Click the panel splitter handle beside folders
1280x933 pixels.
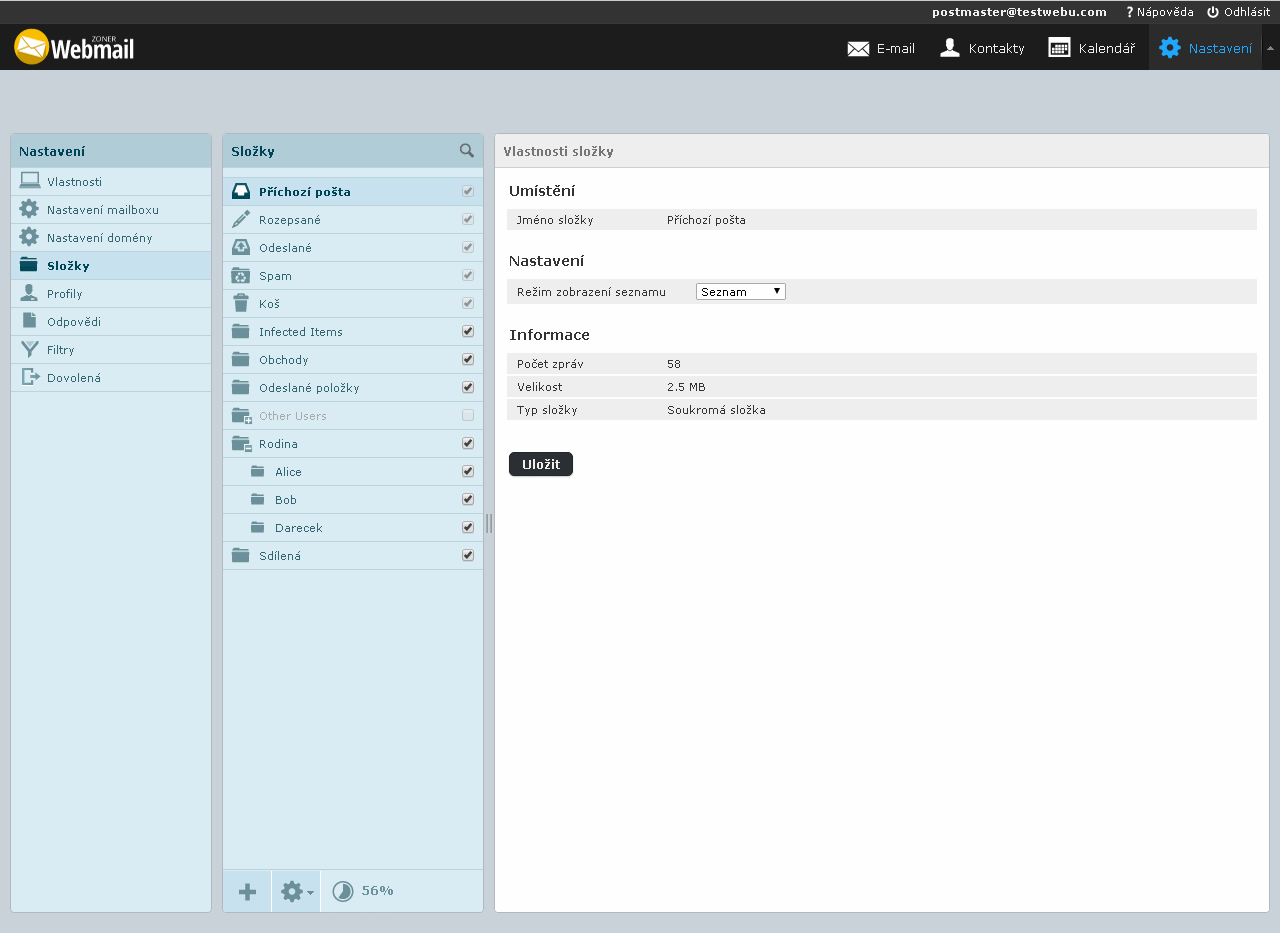[x=489, y=523]
